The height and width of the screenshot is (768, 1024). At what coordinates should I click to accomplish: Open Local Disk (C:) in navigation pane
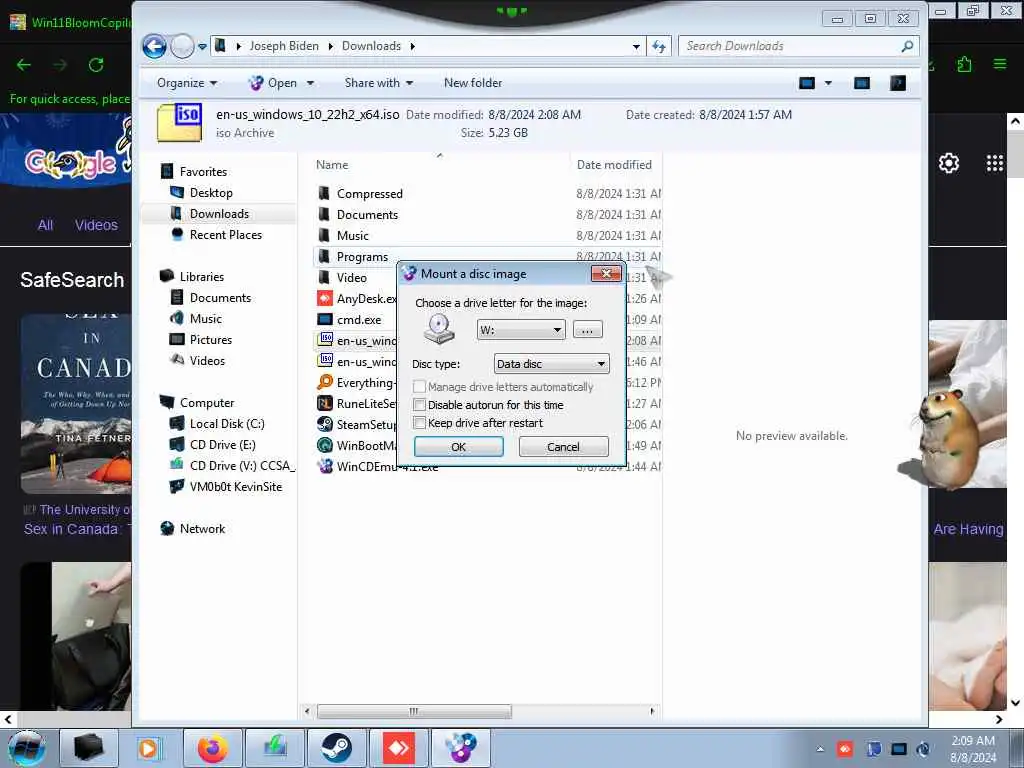click(x=227, y=424)
